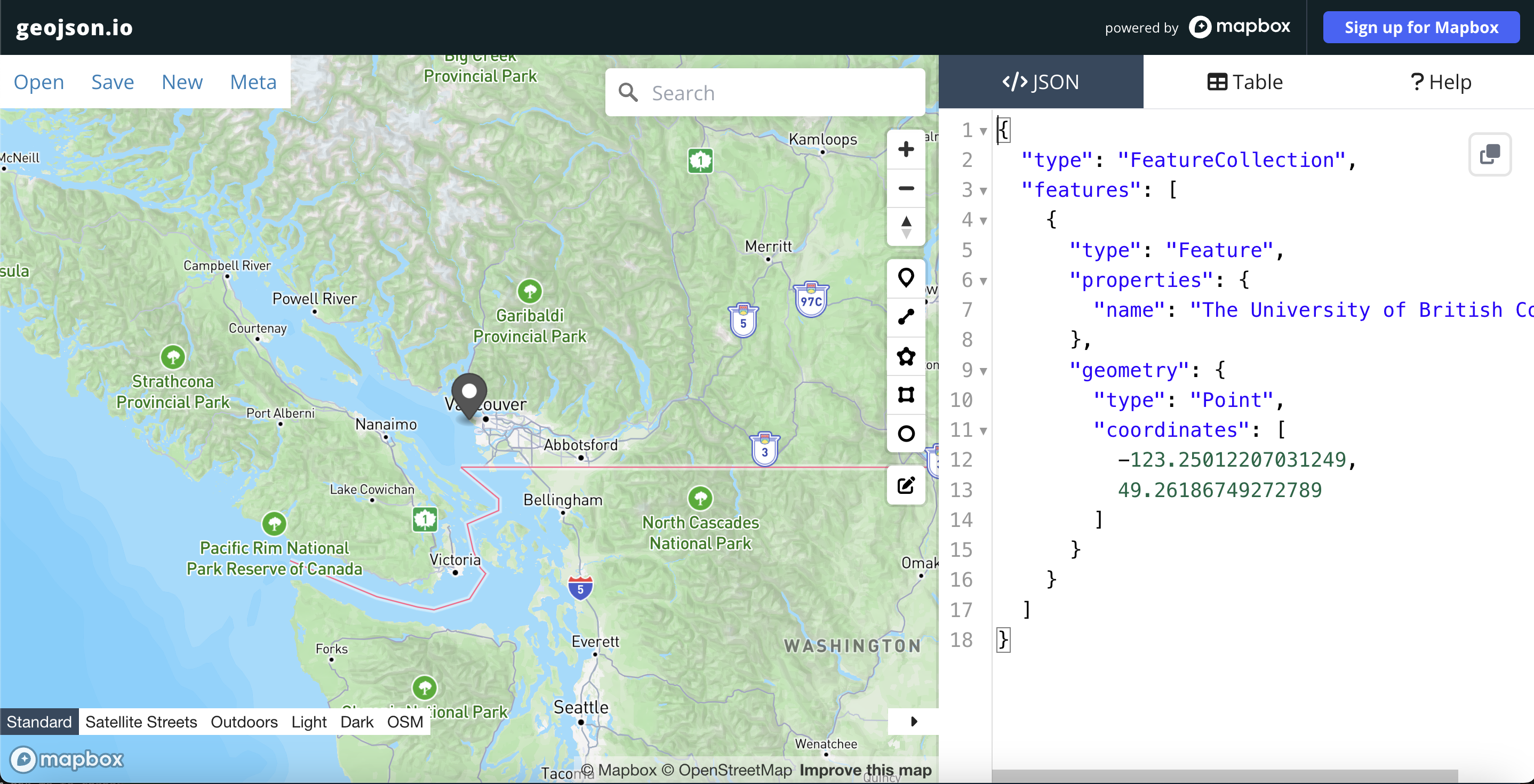Switch to the Table tab
The height and width of the screenshot is (784, 1534).
1244,82
